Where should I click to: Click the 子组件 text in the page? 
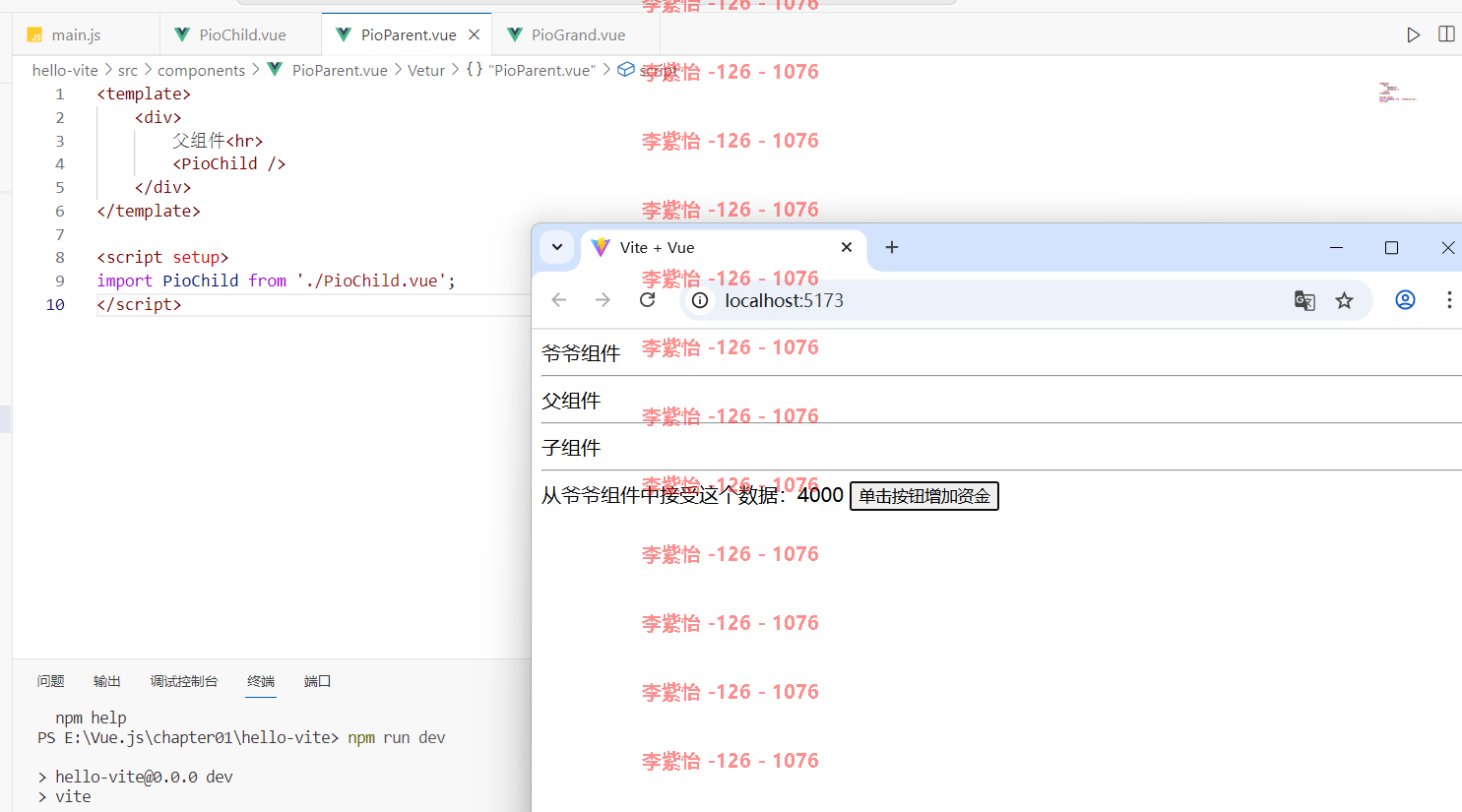[x=571, y=448]
